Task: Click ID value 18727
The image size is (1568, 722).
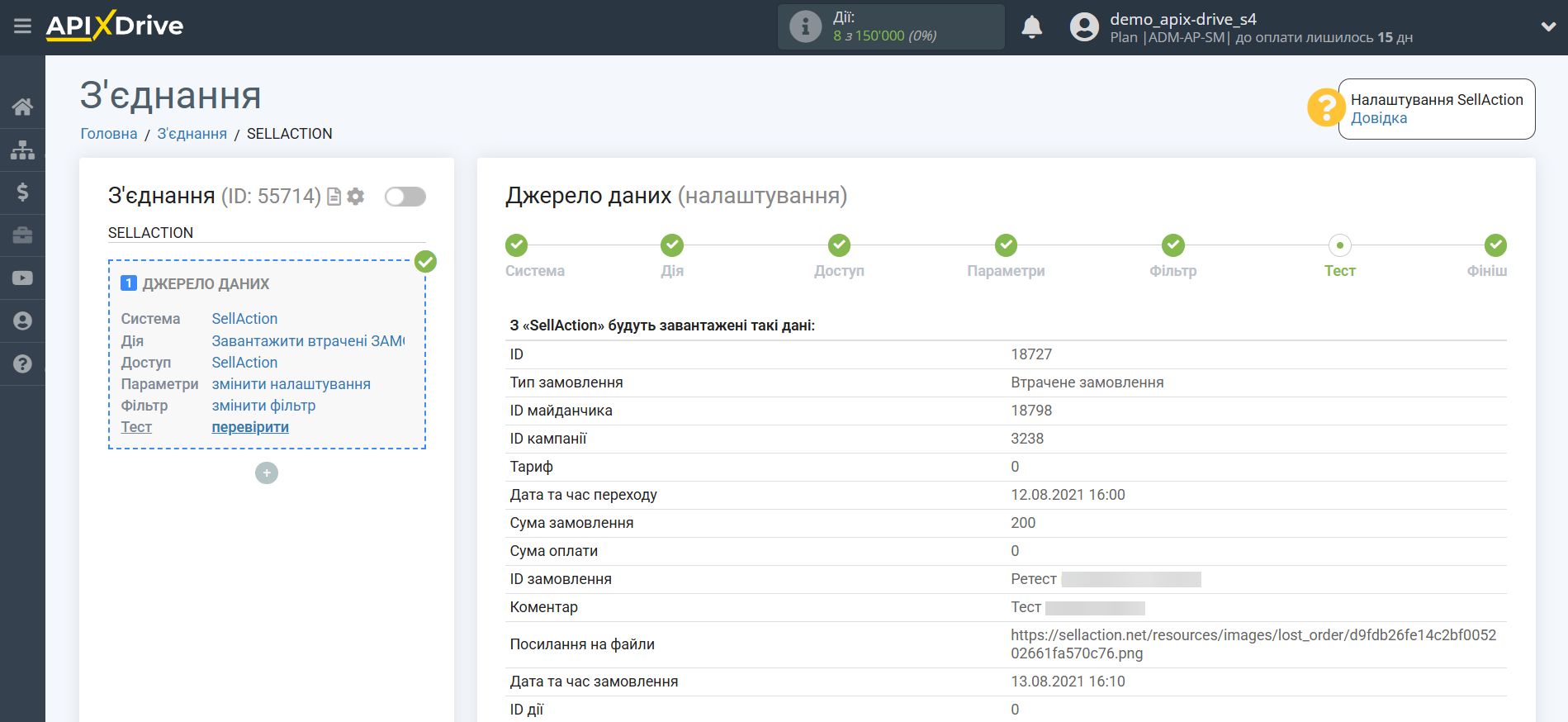Action: point(1031,354)
